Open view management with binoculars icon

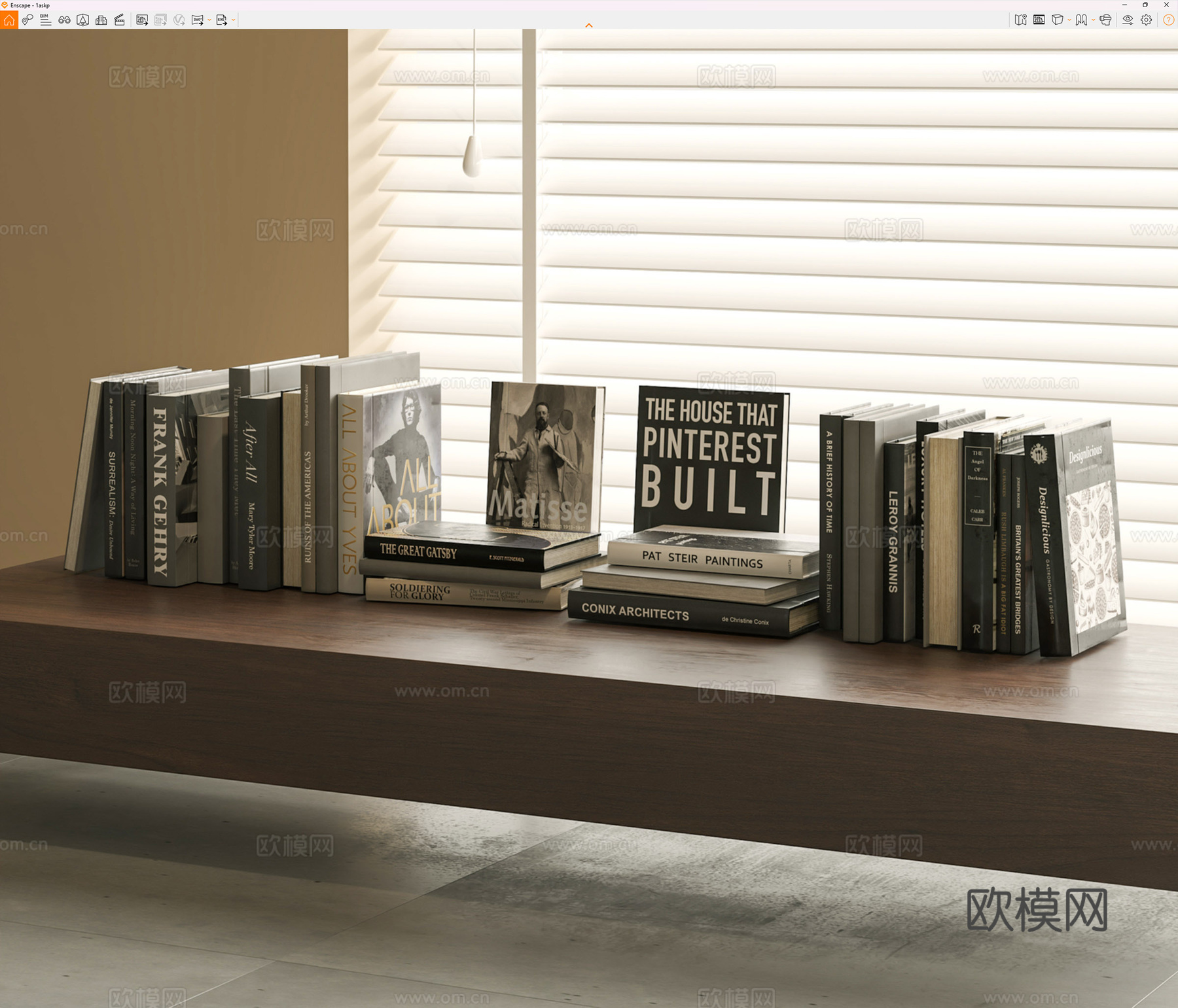click(64, 20)
